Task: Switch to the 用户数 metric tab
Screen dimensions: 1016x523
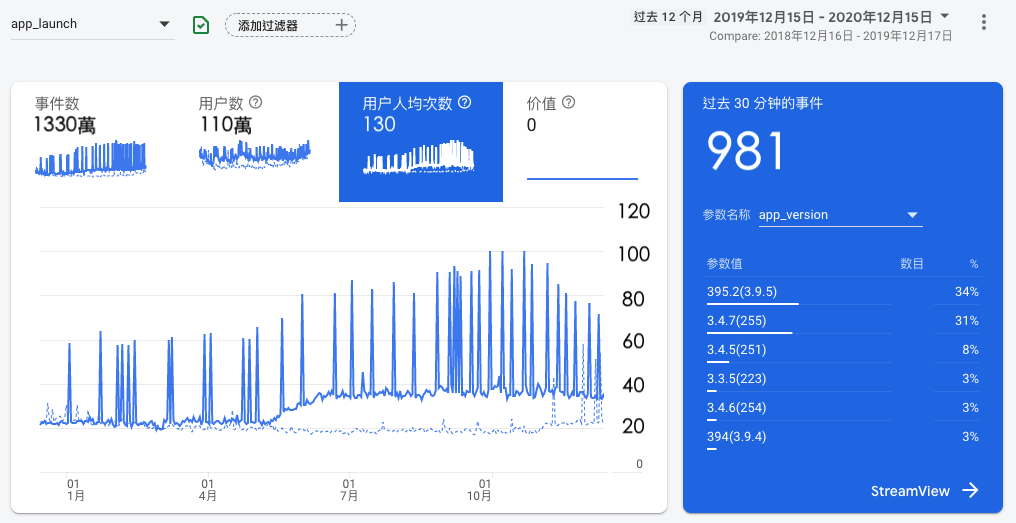Action: [x=257, y=141]
